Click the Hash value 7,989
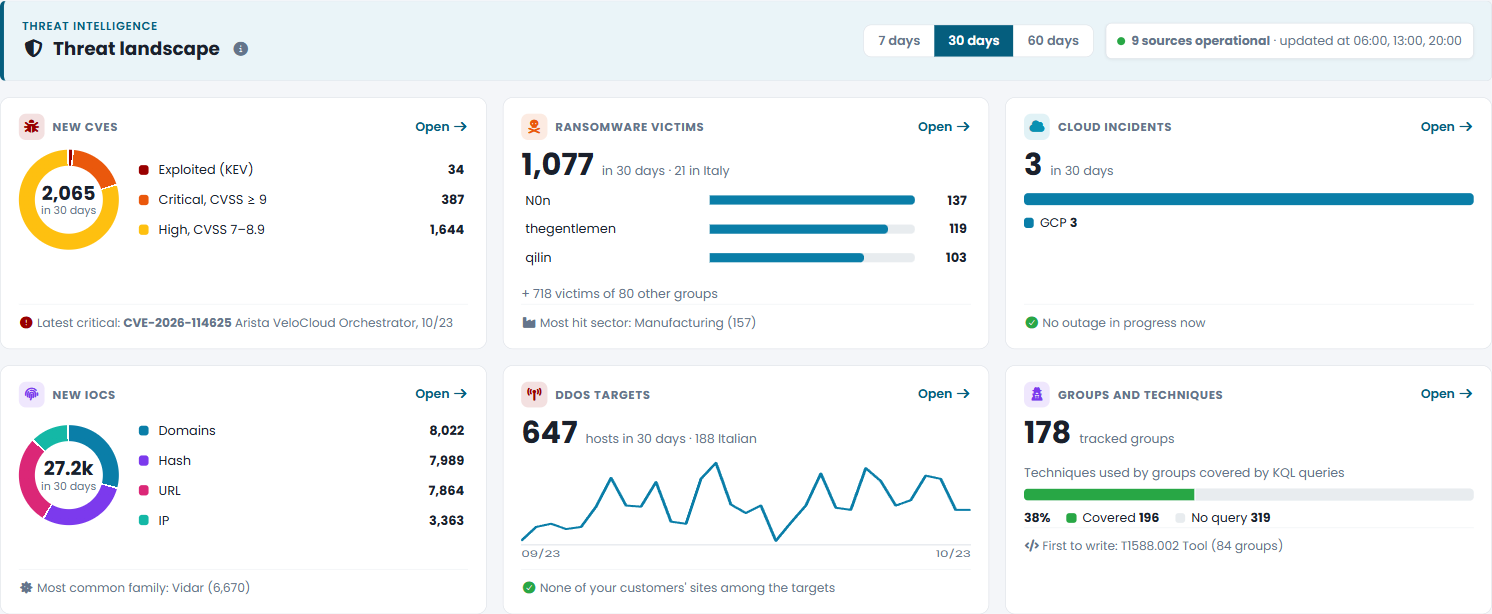 [446, 461]
